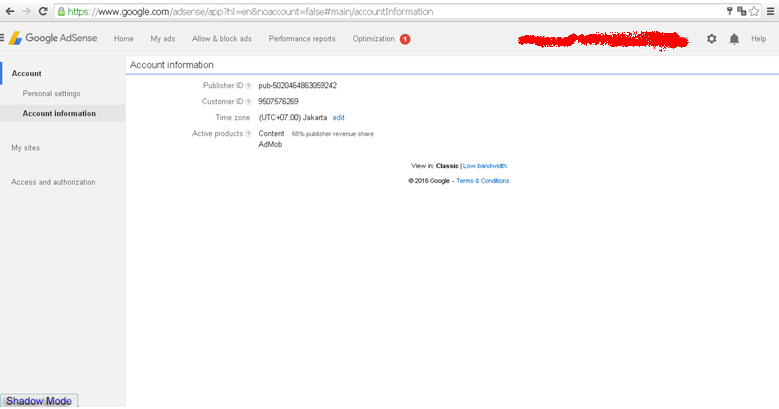
Task: Open the Optimization tab
Action: point(374,39)
